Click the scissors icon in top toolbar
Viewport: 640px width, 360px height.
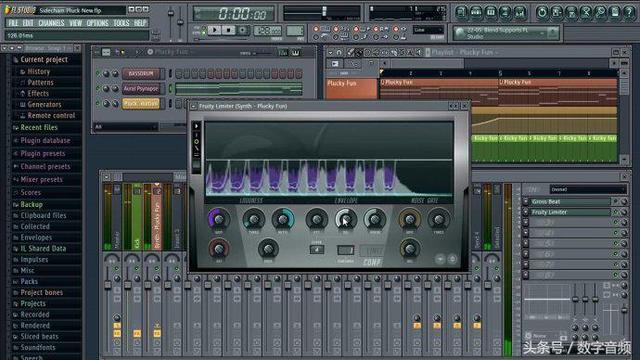[586, 12]
